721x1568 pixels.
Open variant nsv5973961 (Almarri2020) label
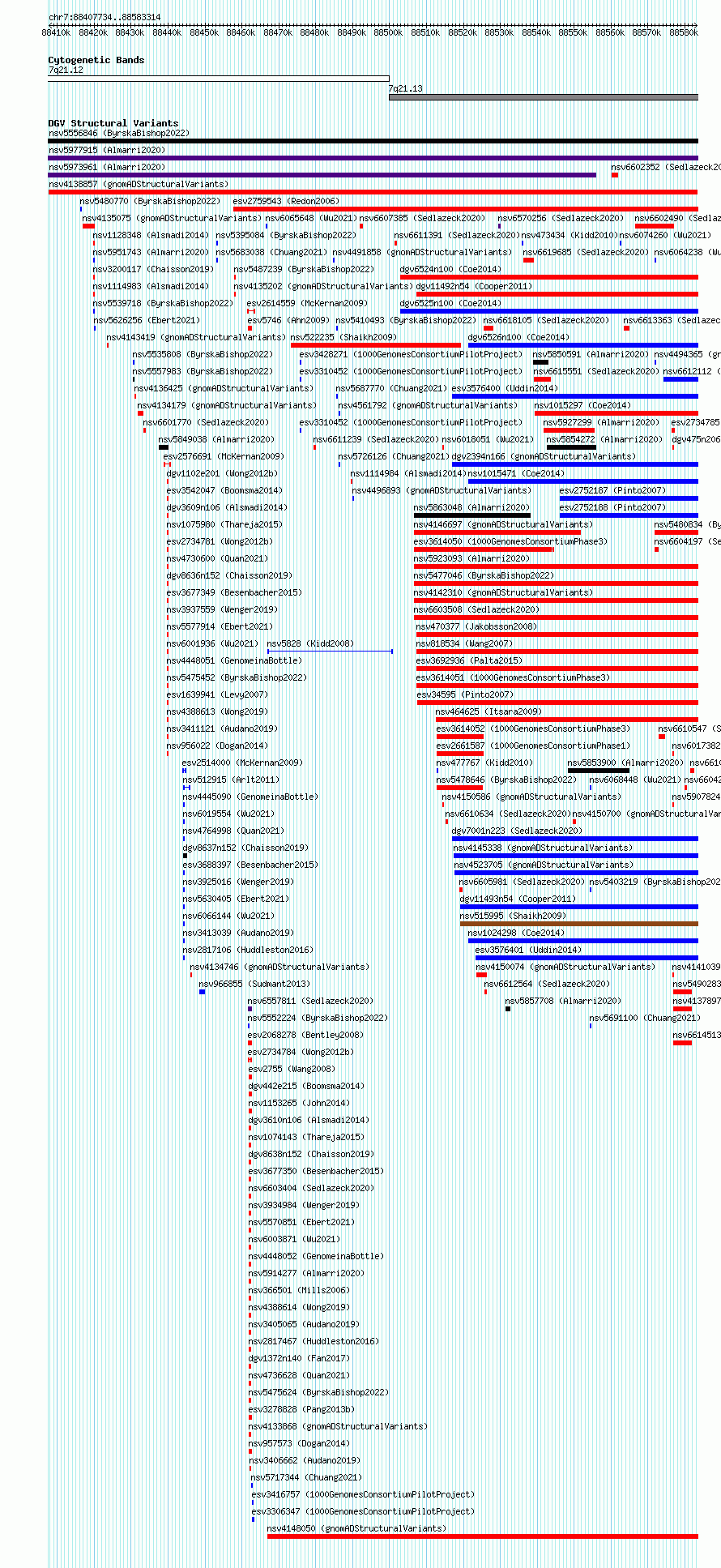coord(107,167)
